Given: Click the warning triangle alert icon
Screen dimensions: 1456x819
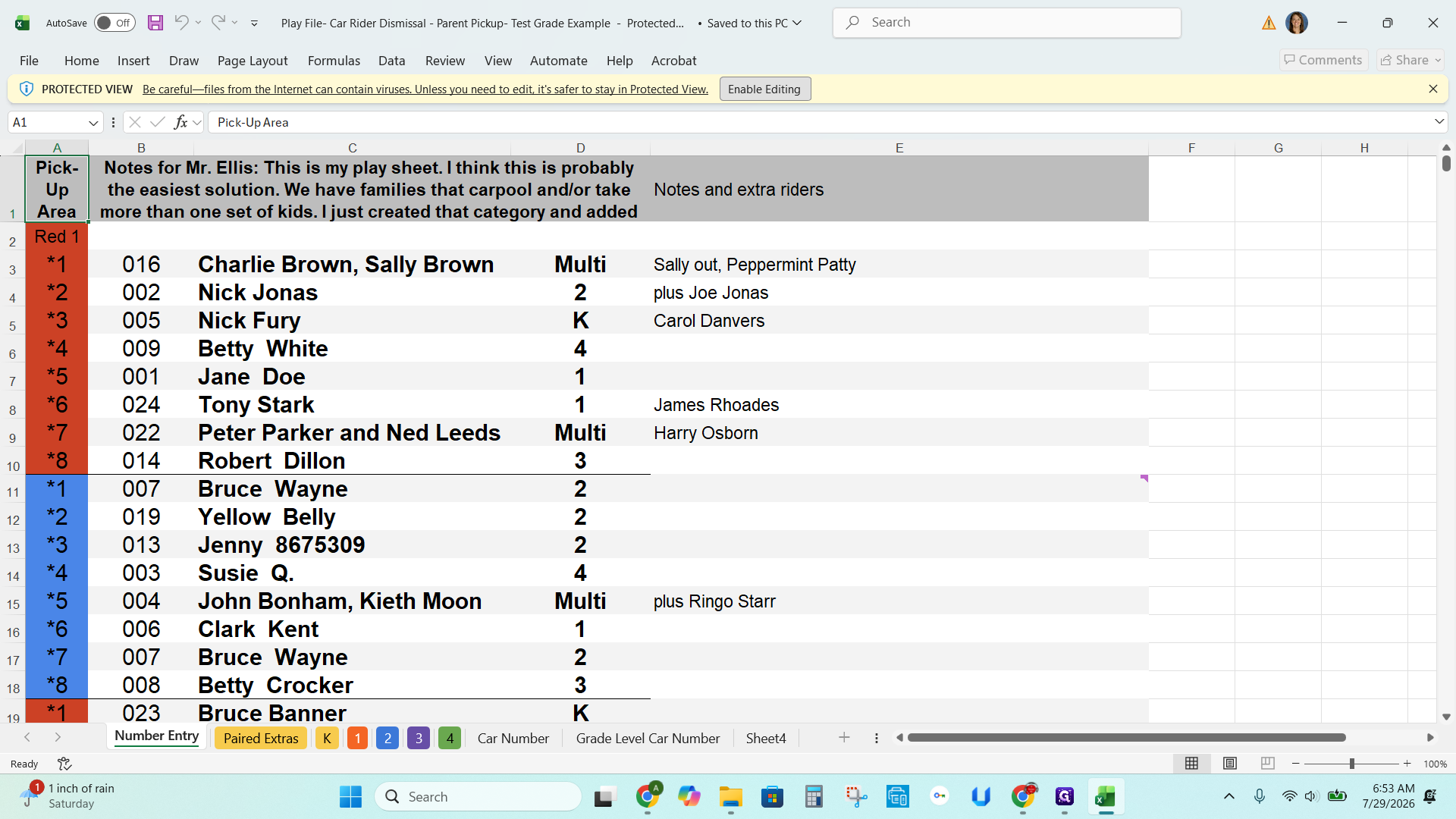Looking at the screenshot, I should point(1269,23).
